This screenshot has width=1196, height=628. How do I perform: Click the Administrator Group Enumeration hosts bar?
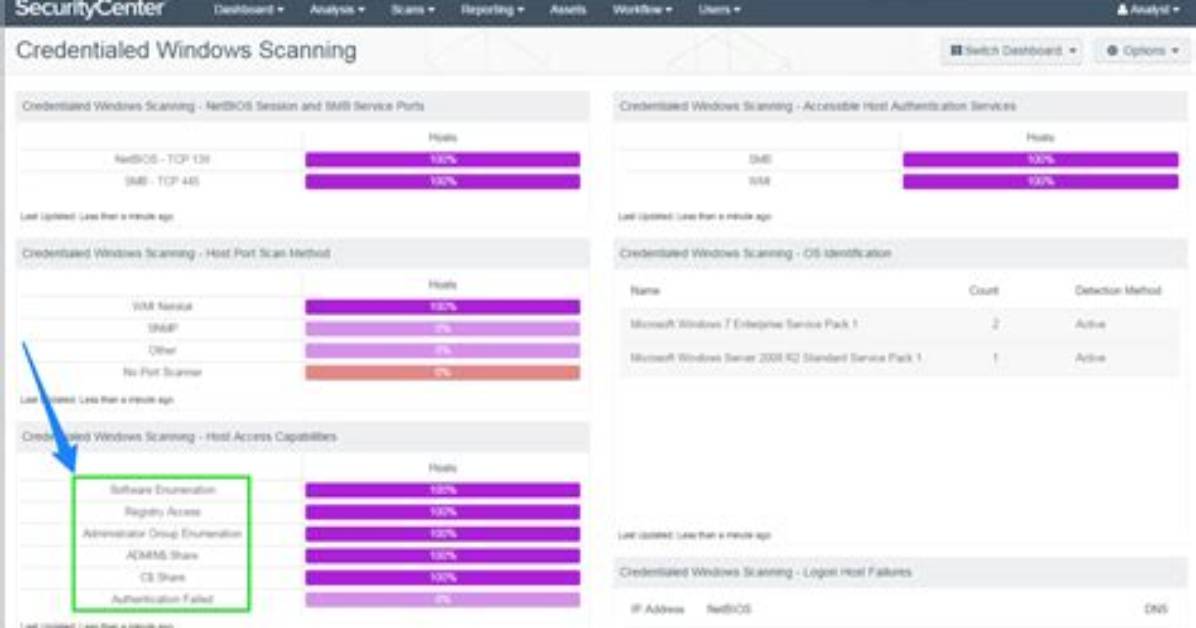(x=442, y=534)
